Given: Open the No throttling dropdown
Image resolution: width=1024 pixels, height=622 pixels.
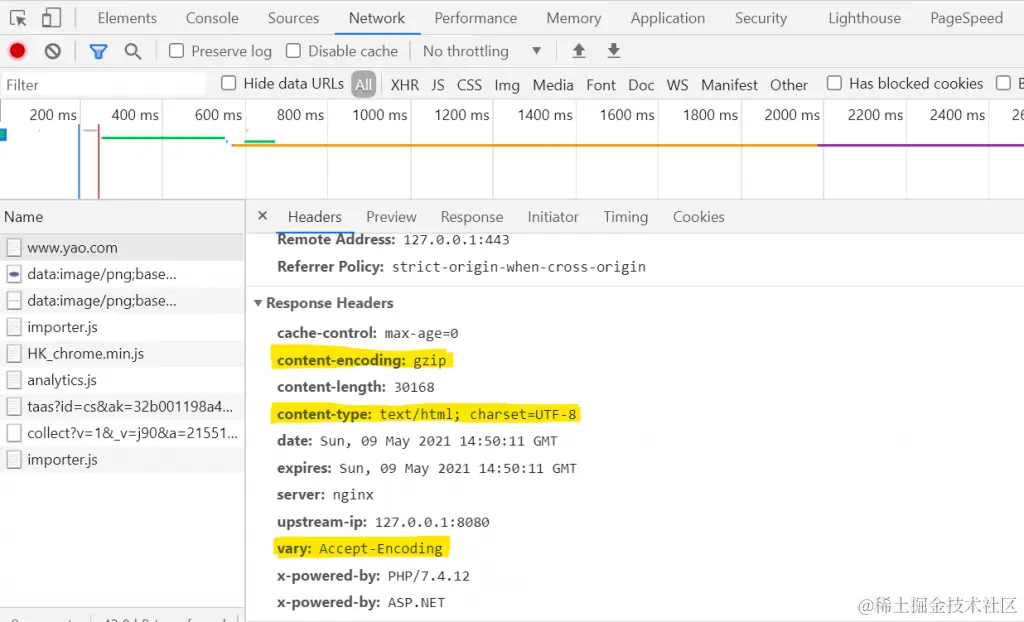Looking at the screenshot, I should click(482, 51).
